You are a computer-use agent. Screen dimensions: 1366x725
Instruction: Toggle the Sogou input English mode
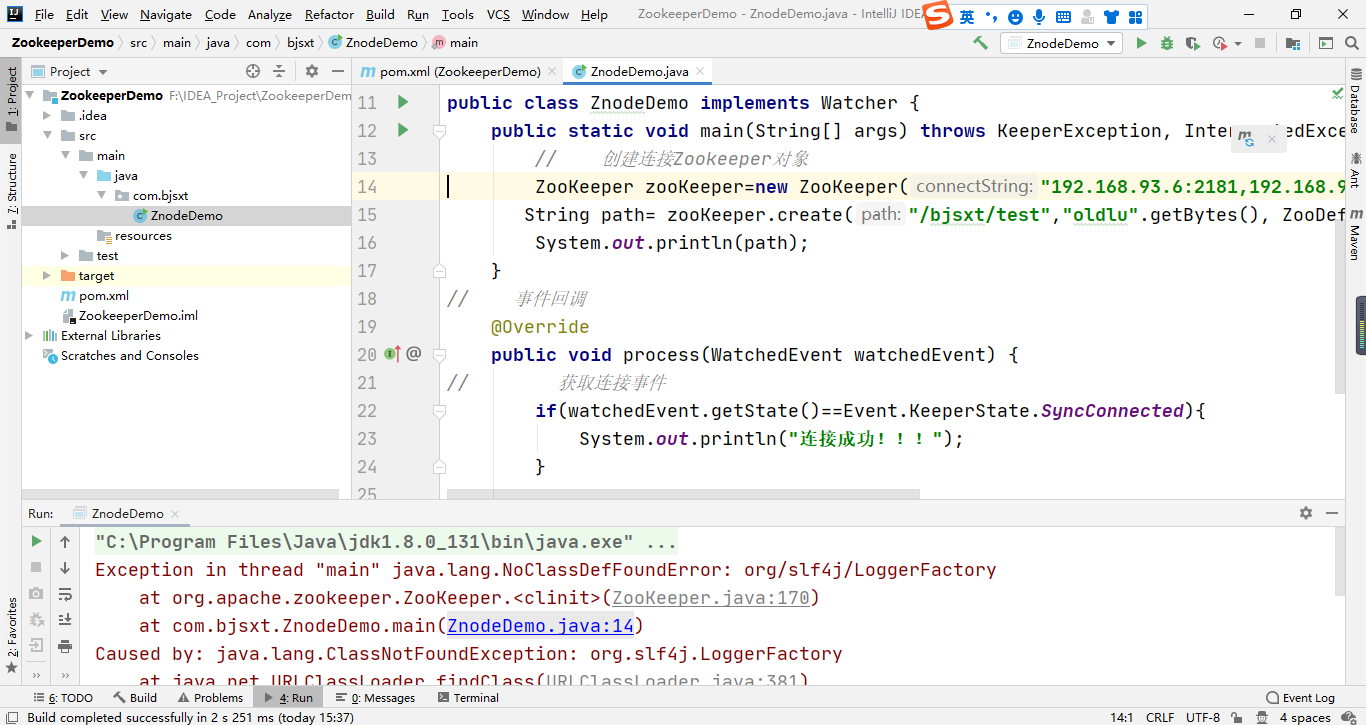click(x=966, y=17)
